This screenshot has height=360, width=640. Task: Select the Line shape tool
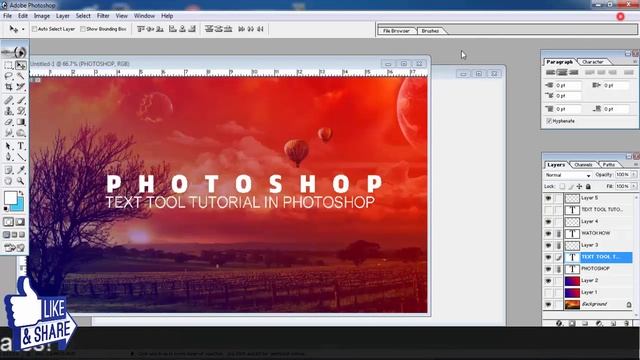click(x=20, y=157)
